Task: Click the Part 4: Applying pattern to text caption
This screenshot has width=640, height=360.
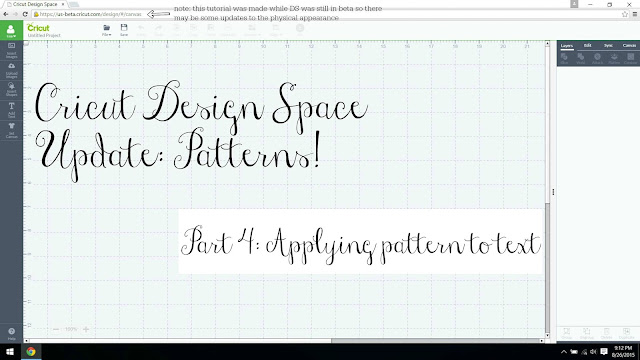Action: click(x=361, y=245)
